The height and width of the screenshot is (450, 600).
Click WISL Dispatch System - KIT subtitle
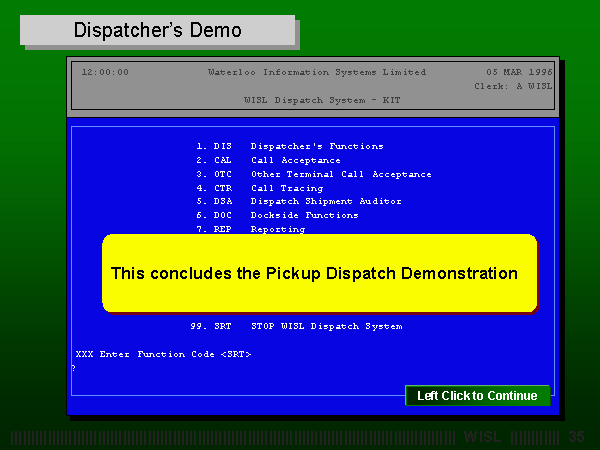click(322, 100)
